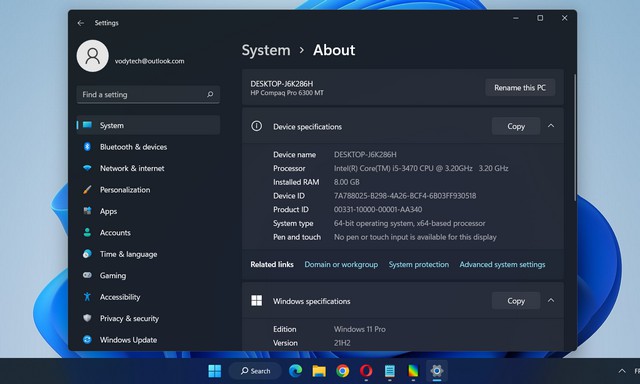
Task: Click the 64-bit operating system text
Action: (x=410, y=223)
